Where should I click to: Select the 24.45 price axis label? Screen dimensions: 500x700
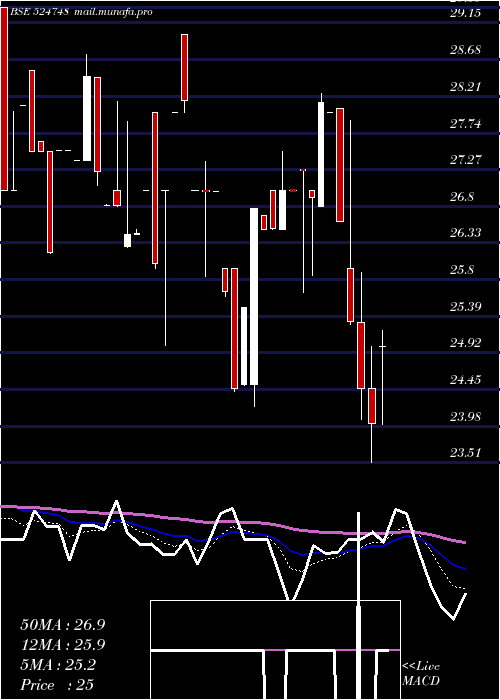tap(465, 380)
